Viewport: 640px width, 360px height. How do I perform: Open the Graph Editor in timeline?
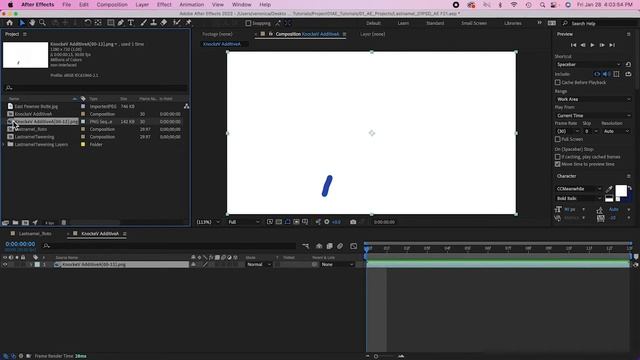coord(353,246)
